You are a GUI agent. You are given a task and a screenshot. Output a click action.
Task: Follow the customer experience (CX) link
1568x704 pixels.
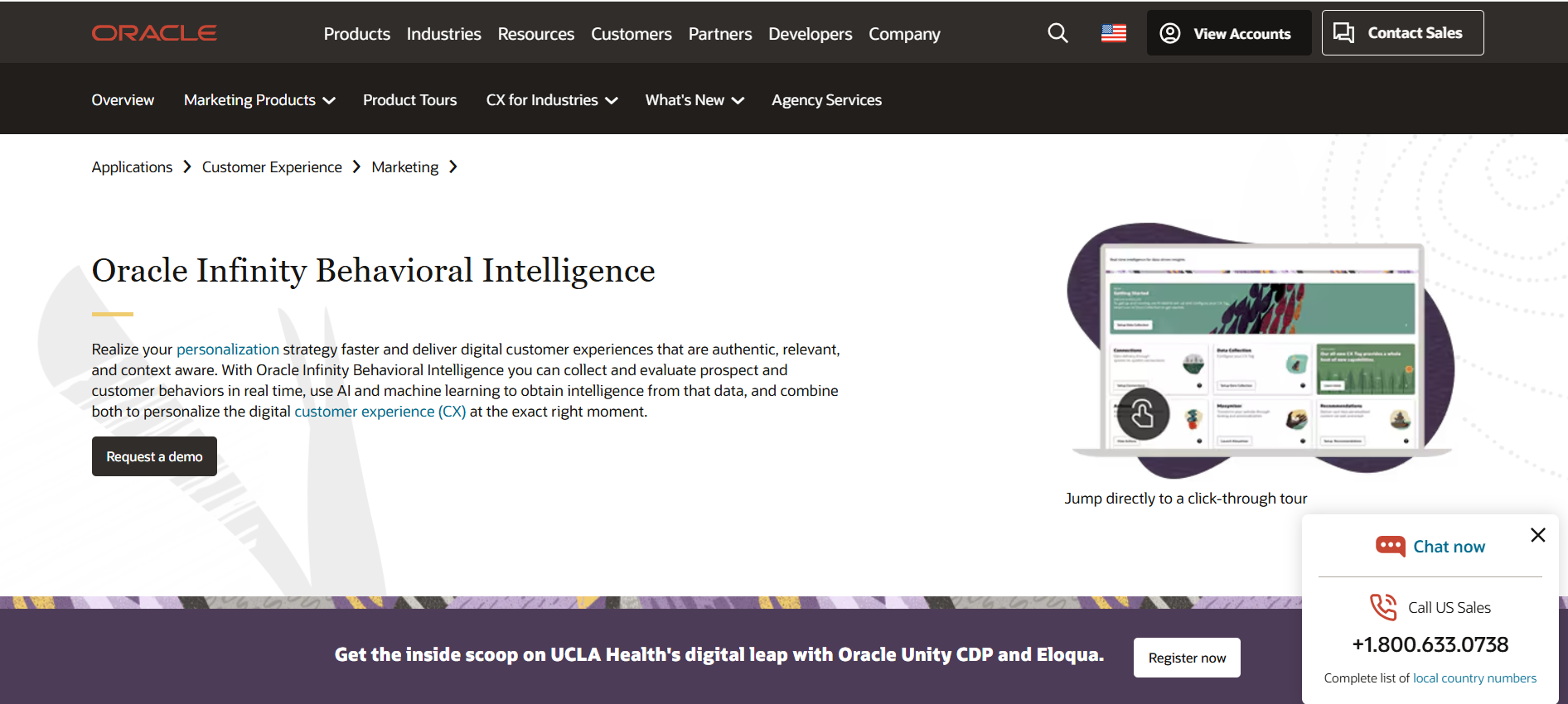380,412
